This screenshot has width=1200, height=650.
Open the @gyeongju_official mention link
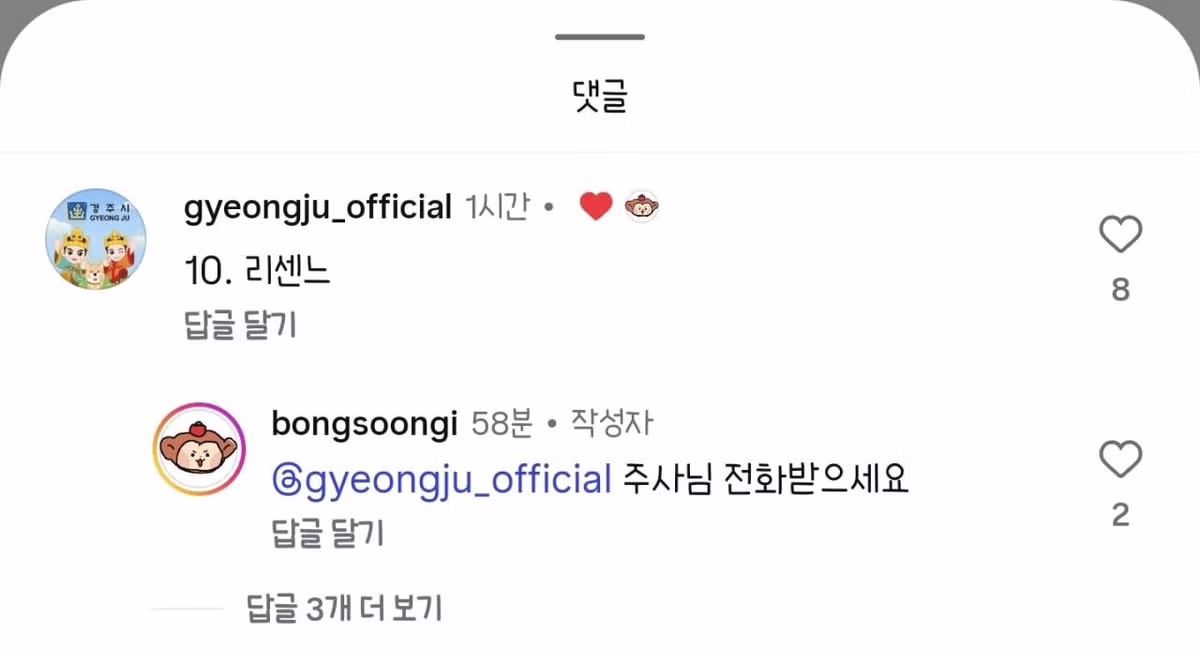coord(441,480)
